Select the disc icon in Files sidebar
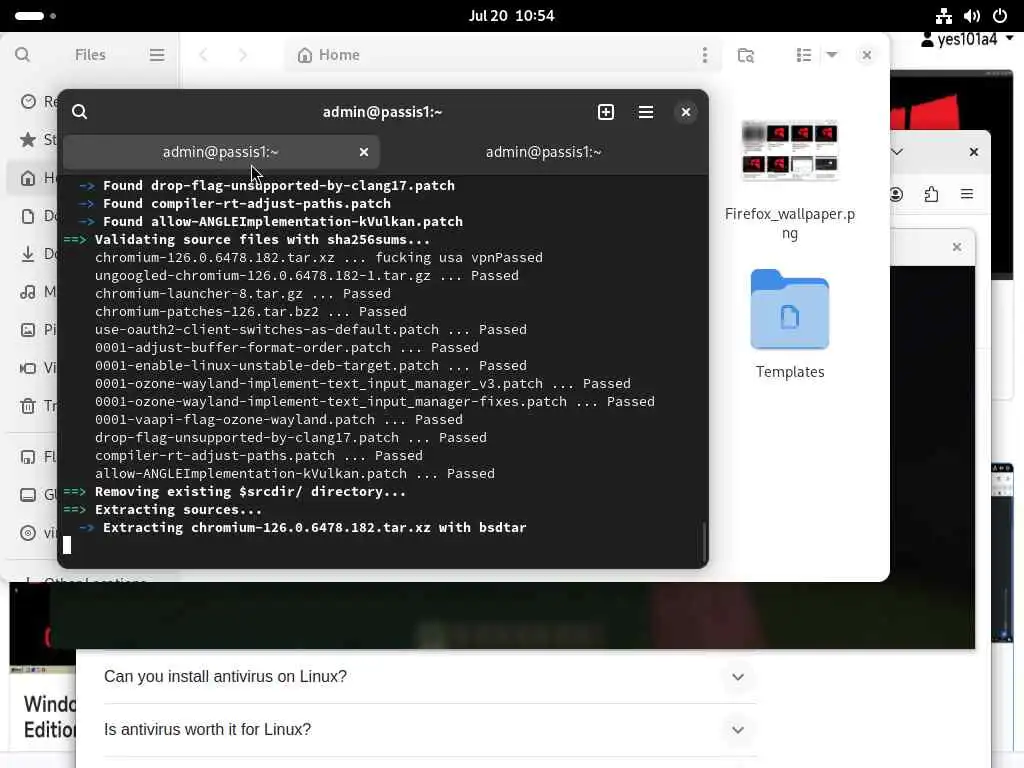Viewport: 1024px width, 768px height. [x=28, y=533]
